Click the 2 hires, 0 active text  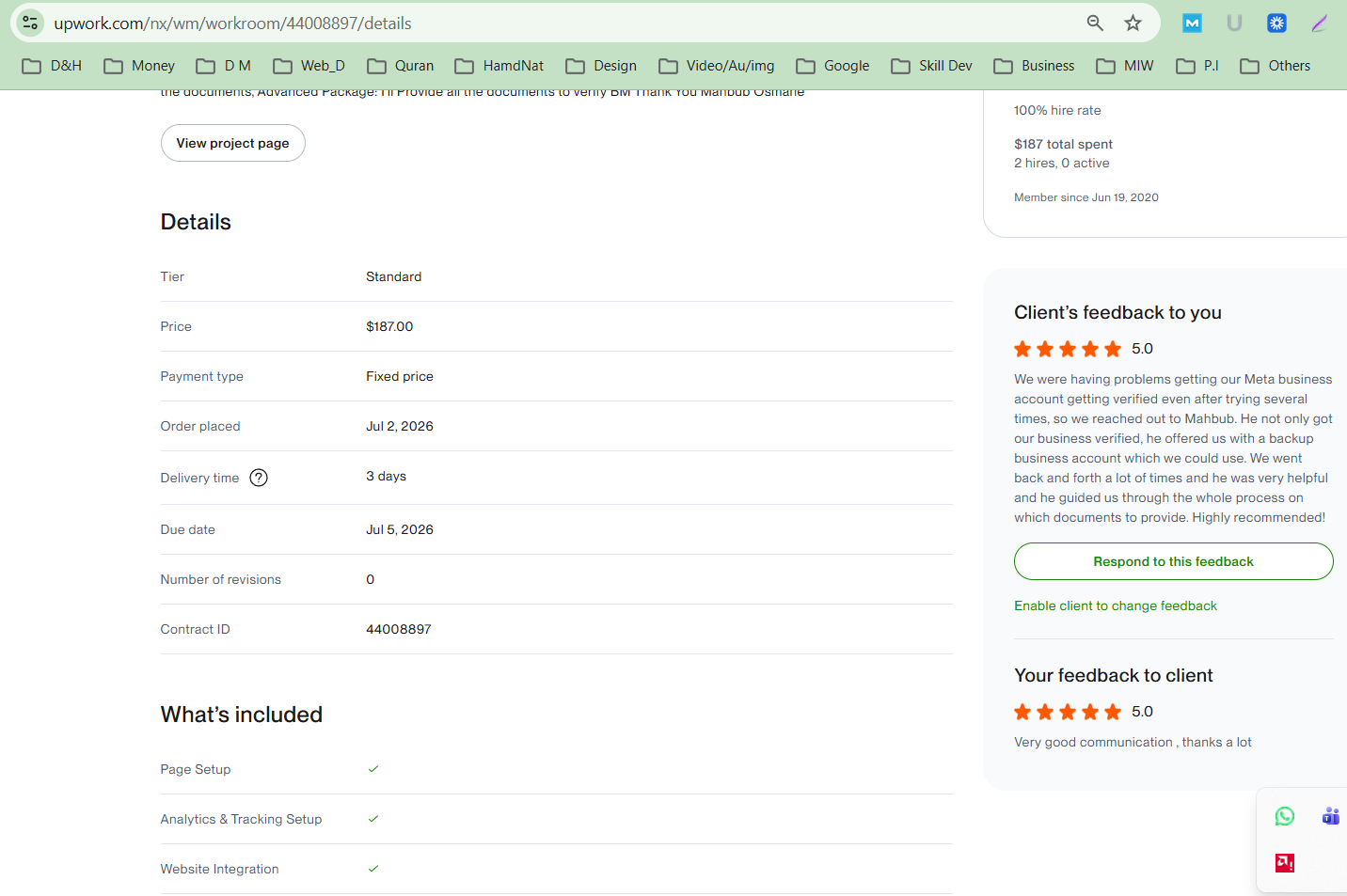coord(1062,163)
